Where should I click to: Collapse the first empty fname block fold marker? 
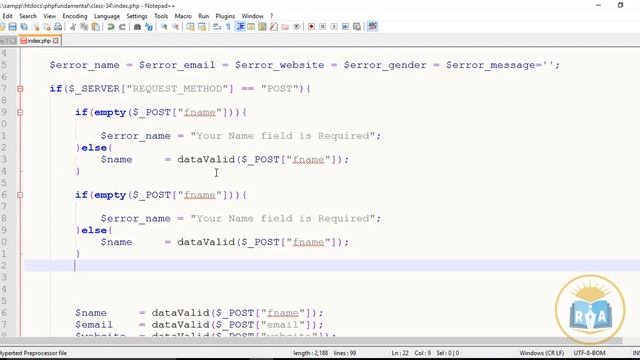(20, 112)
